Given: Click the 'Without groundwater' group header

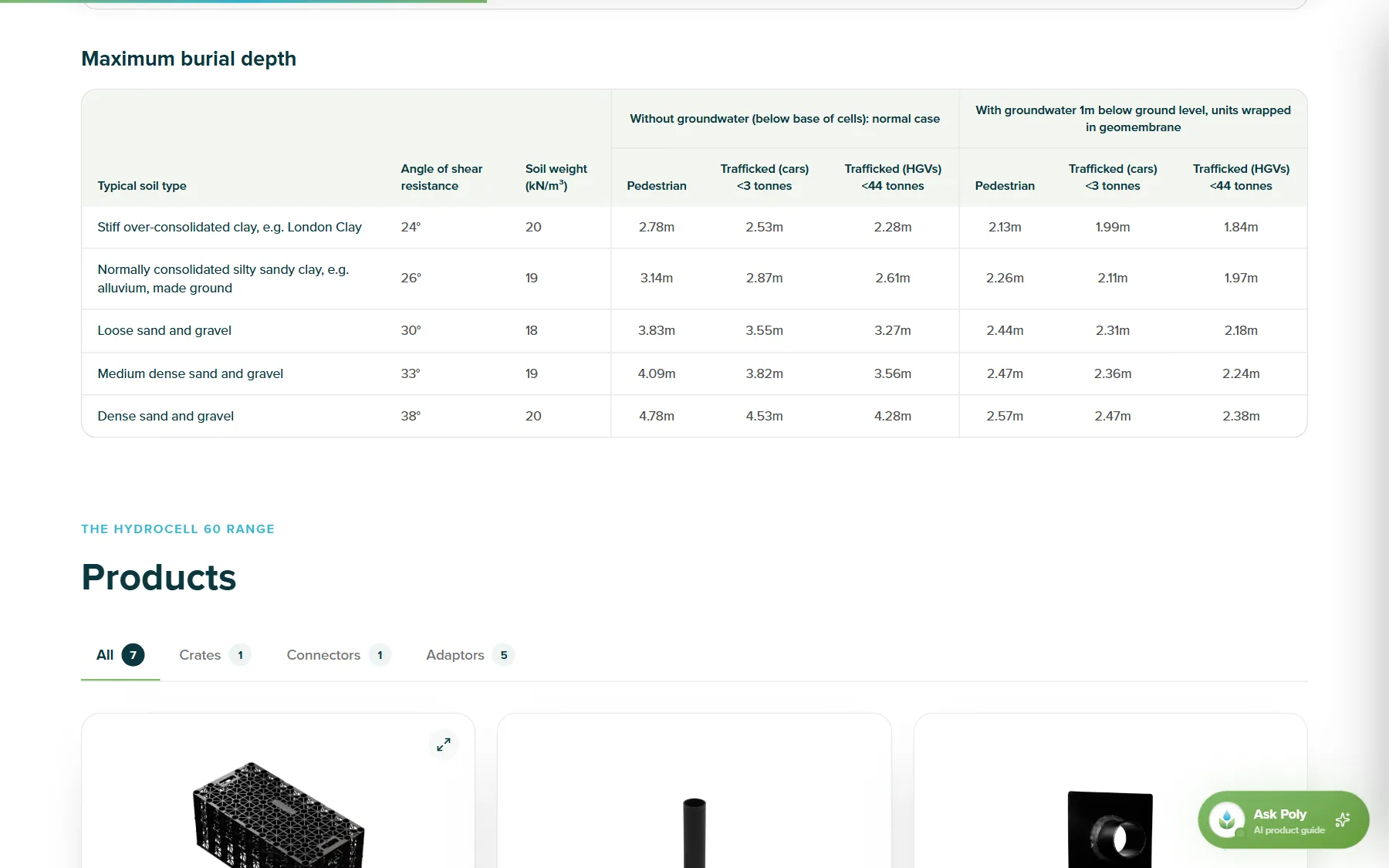Looking at the screenshot, I should 785,119.
